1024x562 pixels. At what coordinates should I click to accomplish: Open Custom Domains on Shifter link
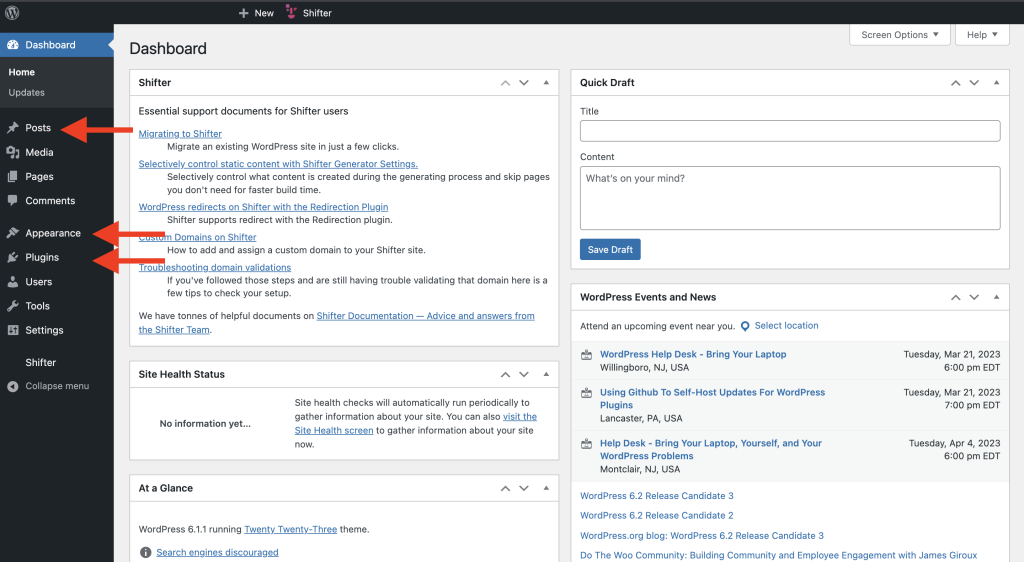197,238
